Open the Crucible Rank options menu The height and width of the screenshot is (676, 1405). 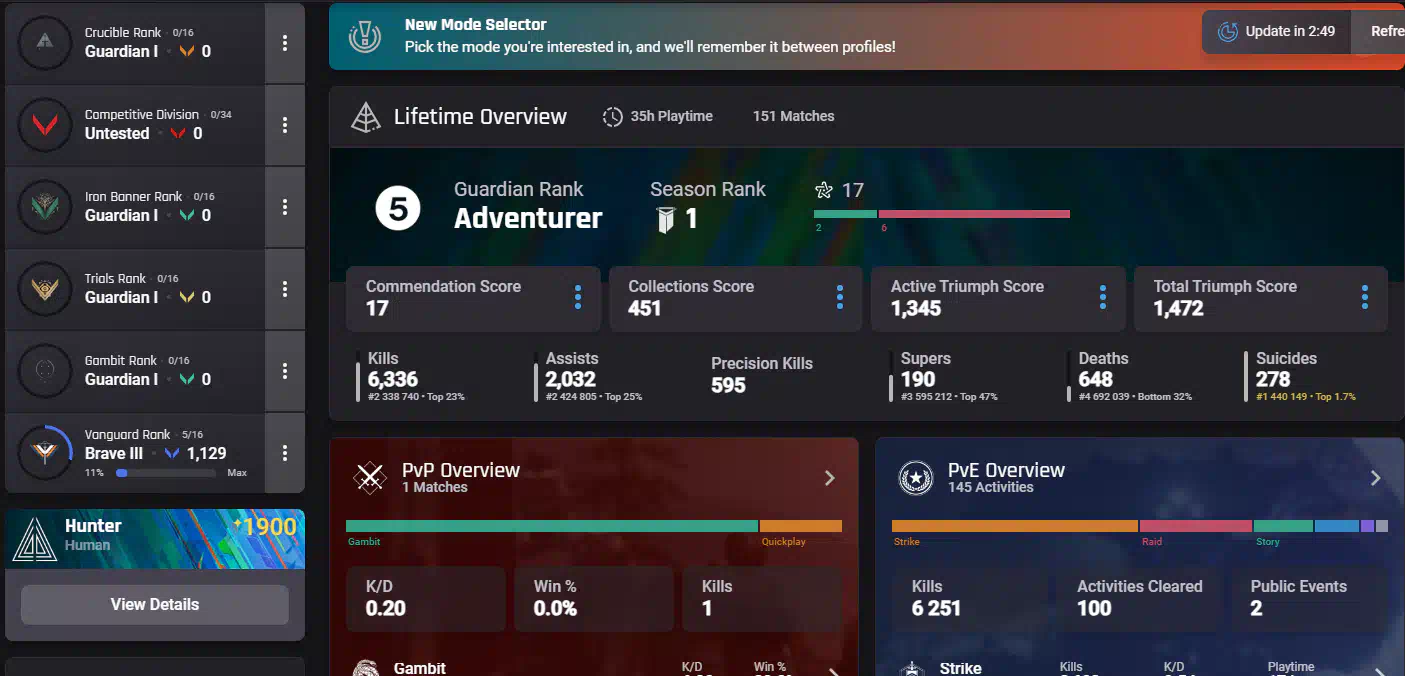point(285,43)
